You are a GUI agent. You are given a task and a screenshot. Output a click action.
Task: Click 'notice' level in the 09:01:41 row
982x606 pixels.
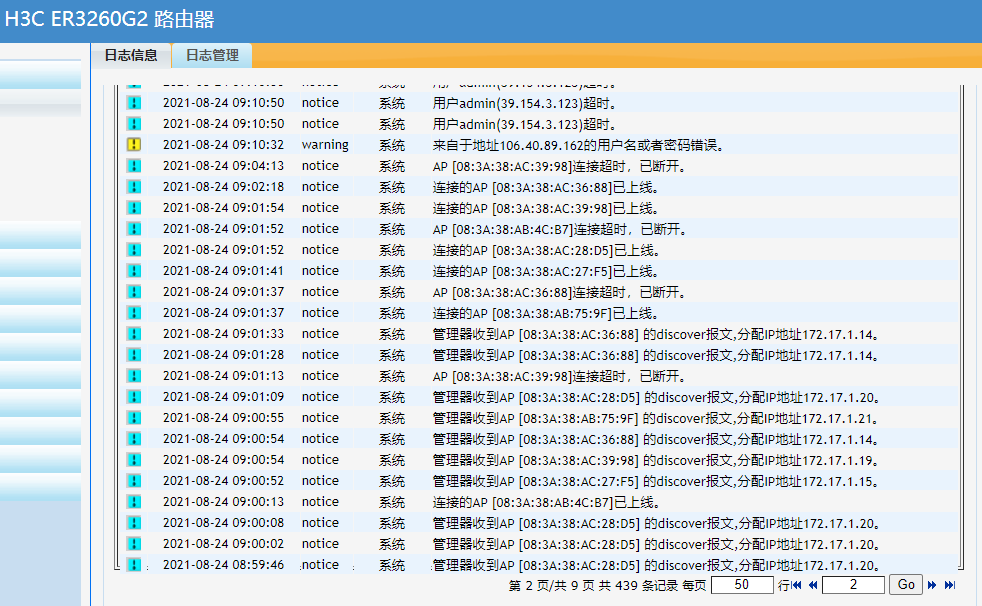320,270
